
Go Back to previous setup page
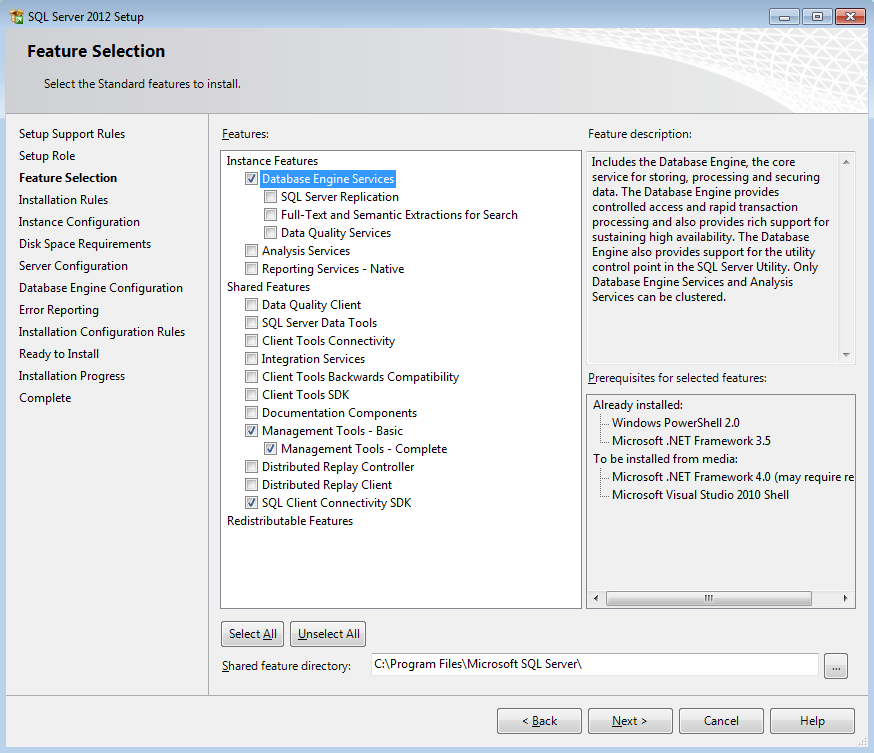[539, 721]
